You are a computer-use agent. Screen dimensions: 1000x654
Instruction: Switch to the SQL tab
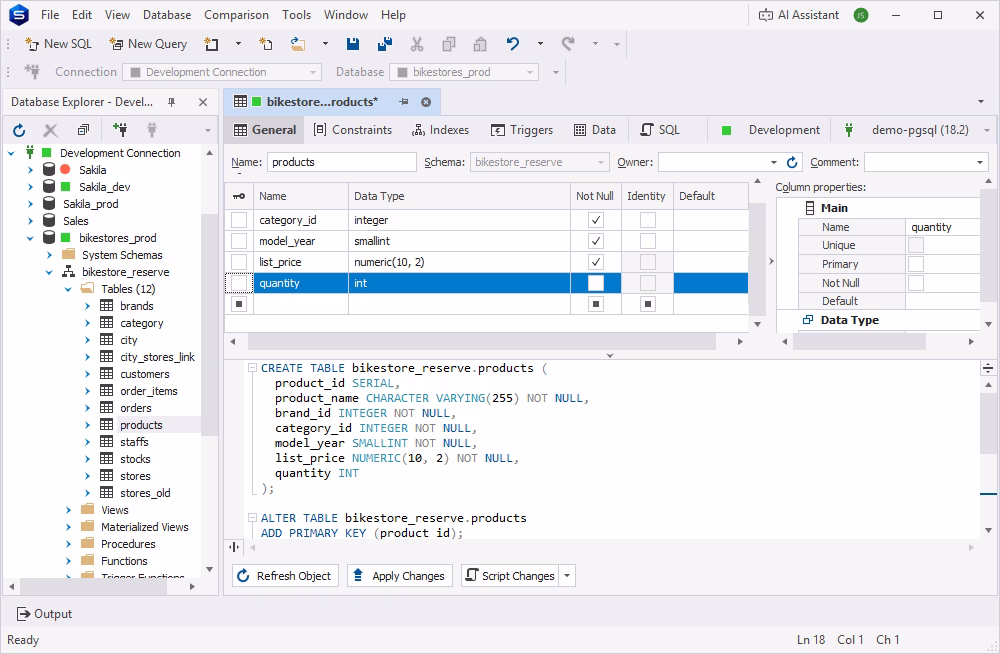661,130
